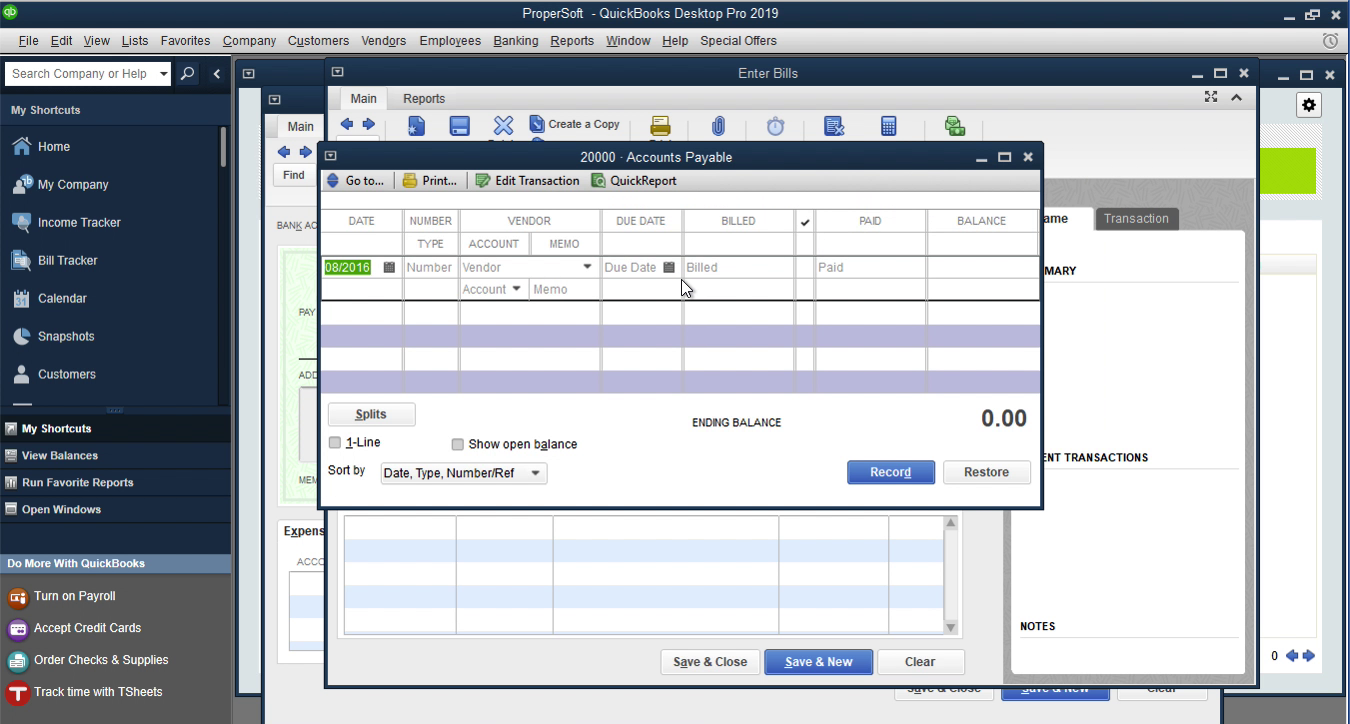The width and height of the screenshot is (1350, 724).
Task: Click Edit Transaction in register toolbar
Action: tap(527, 181)
